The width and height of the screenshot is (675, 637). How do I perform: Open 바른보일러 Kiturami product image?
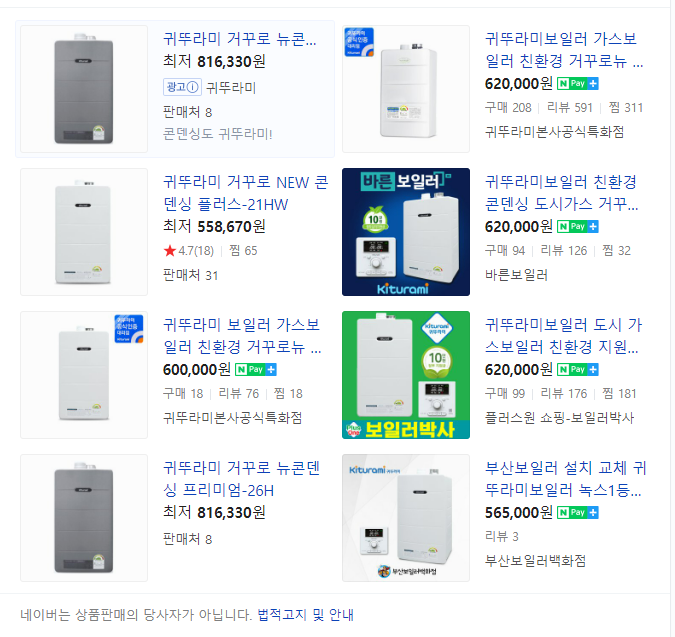pyautogui.click(x=406, y=232)
